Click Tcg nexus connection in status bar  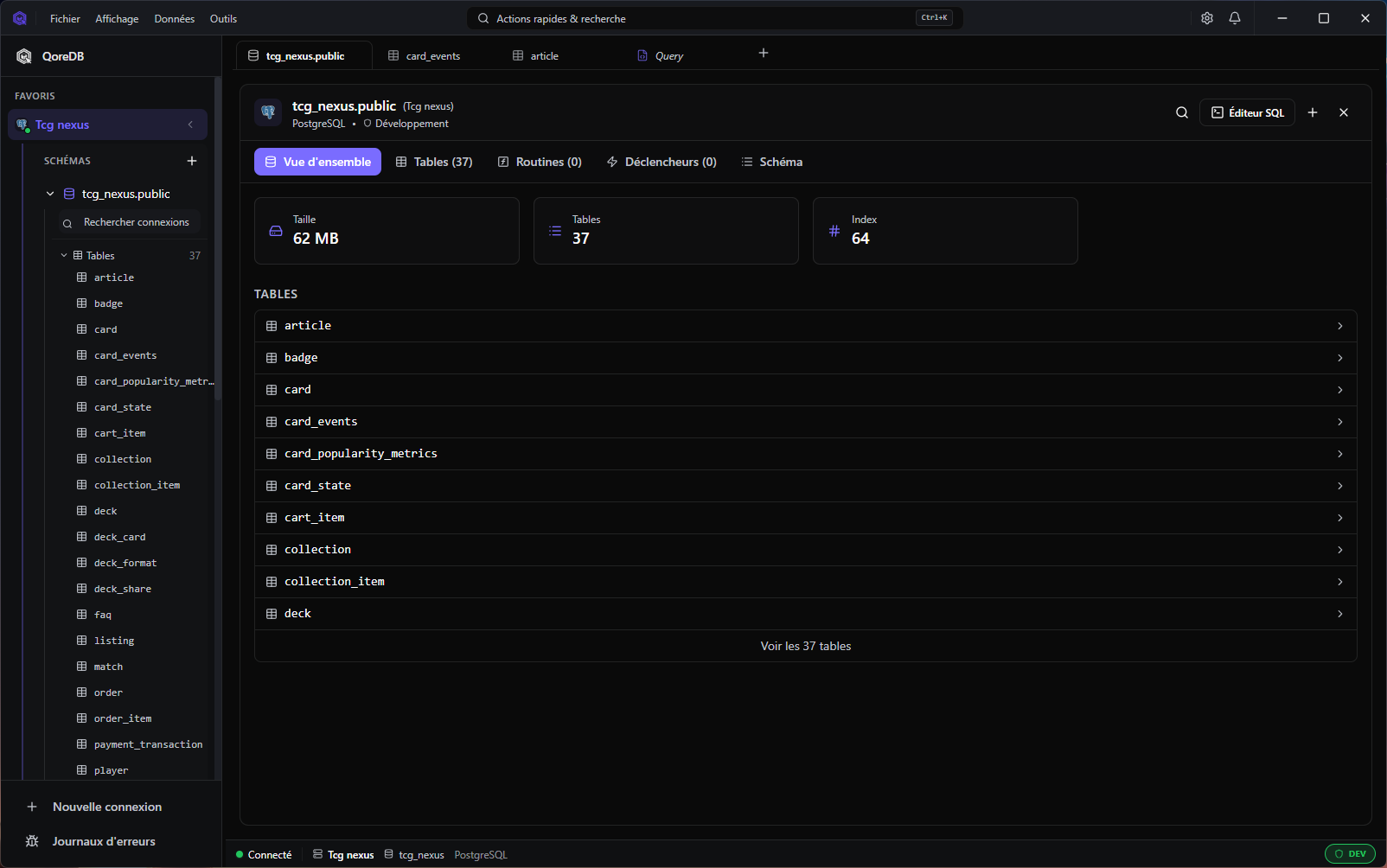click(x=343, y=854)
